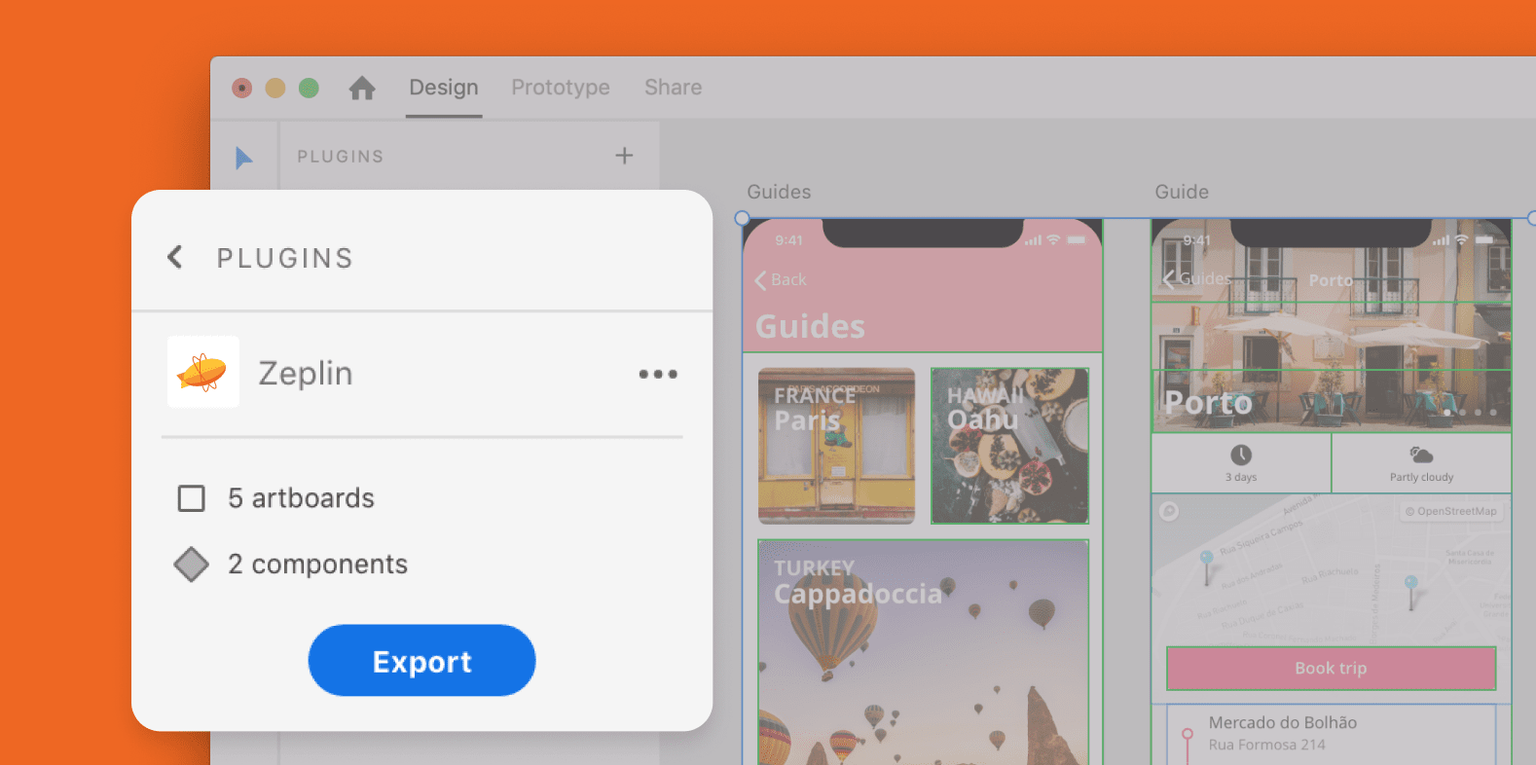Toggle the 2 components diamond checkbox

(191, 564)
